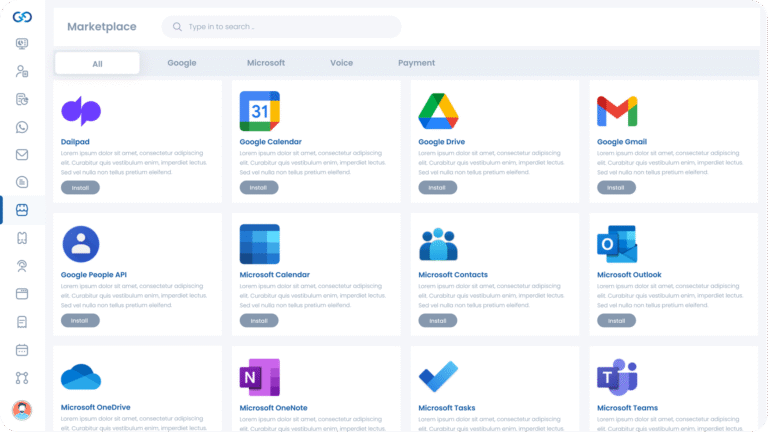Screen dimensions: 768x432
Task: Click the Microsoft Tasks checkmark logo
Action: pyautogui.click(x=438, y=377)
